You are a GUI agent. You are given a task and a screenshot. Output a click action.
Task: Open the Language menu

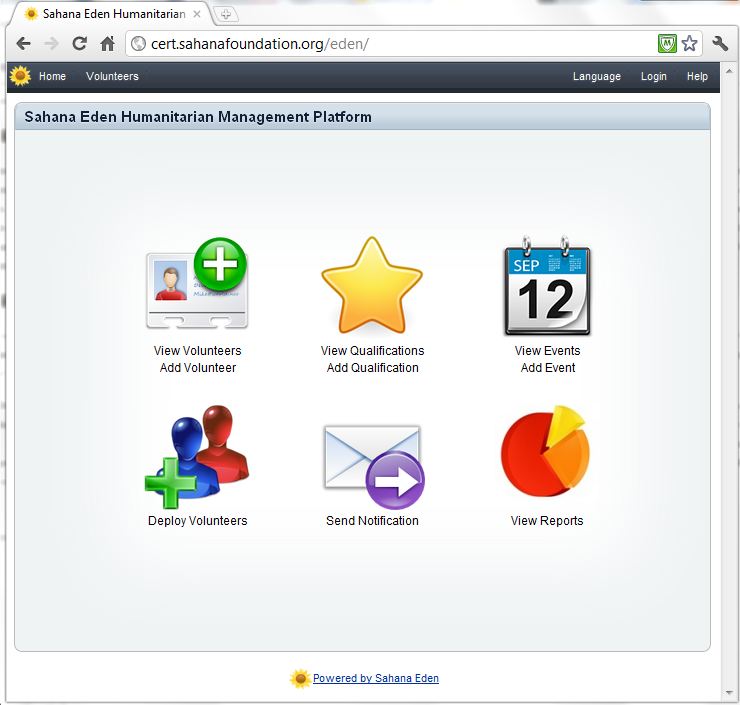coord(596,77)
